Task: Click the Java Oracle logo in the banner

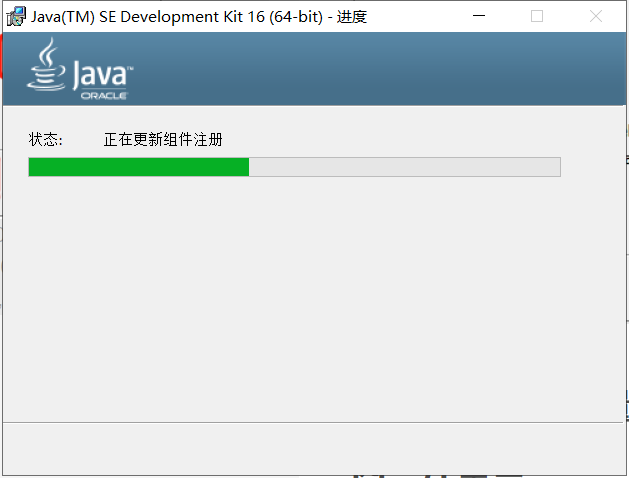Action: pos(80,69)
